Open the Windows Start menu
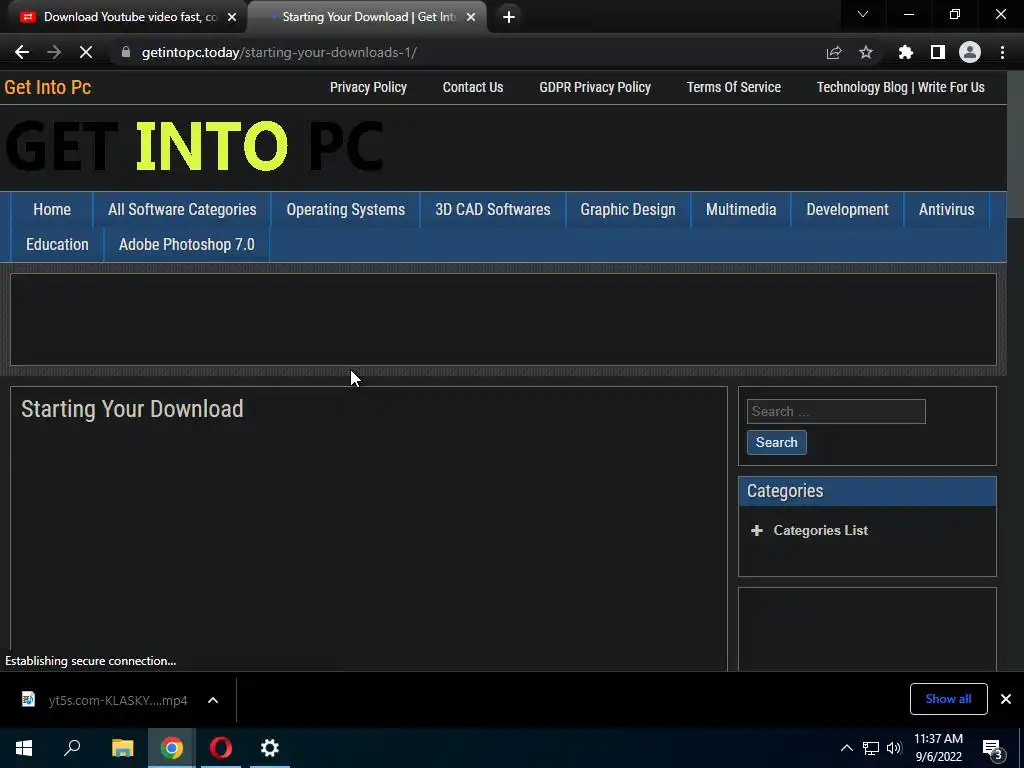The width and height of the screenshot is (1024, 768). (x=24, y=748)
